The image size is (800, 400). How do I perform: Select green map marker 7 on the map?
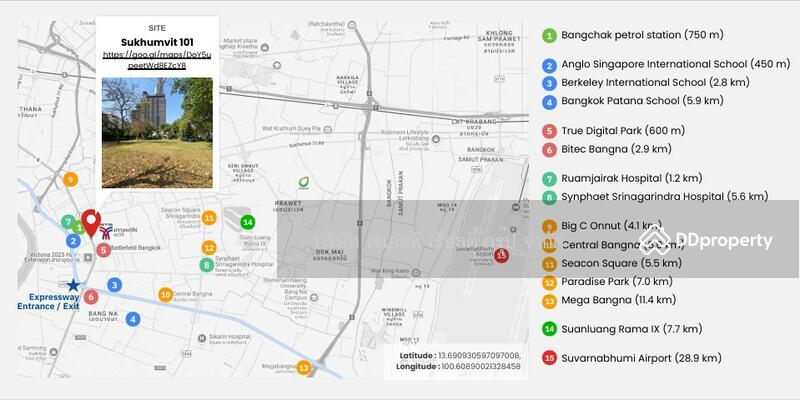[67, 222]
